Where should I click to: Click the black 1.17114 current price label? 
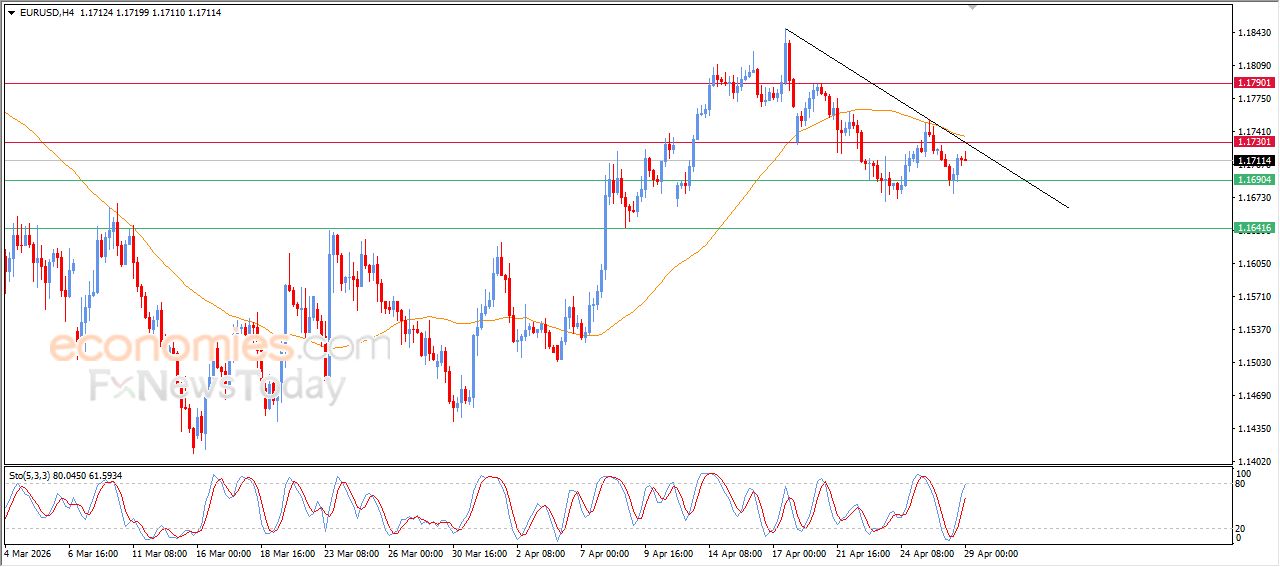pyautogui.click(x=1253, y=161)
